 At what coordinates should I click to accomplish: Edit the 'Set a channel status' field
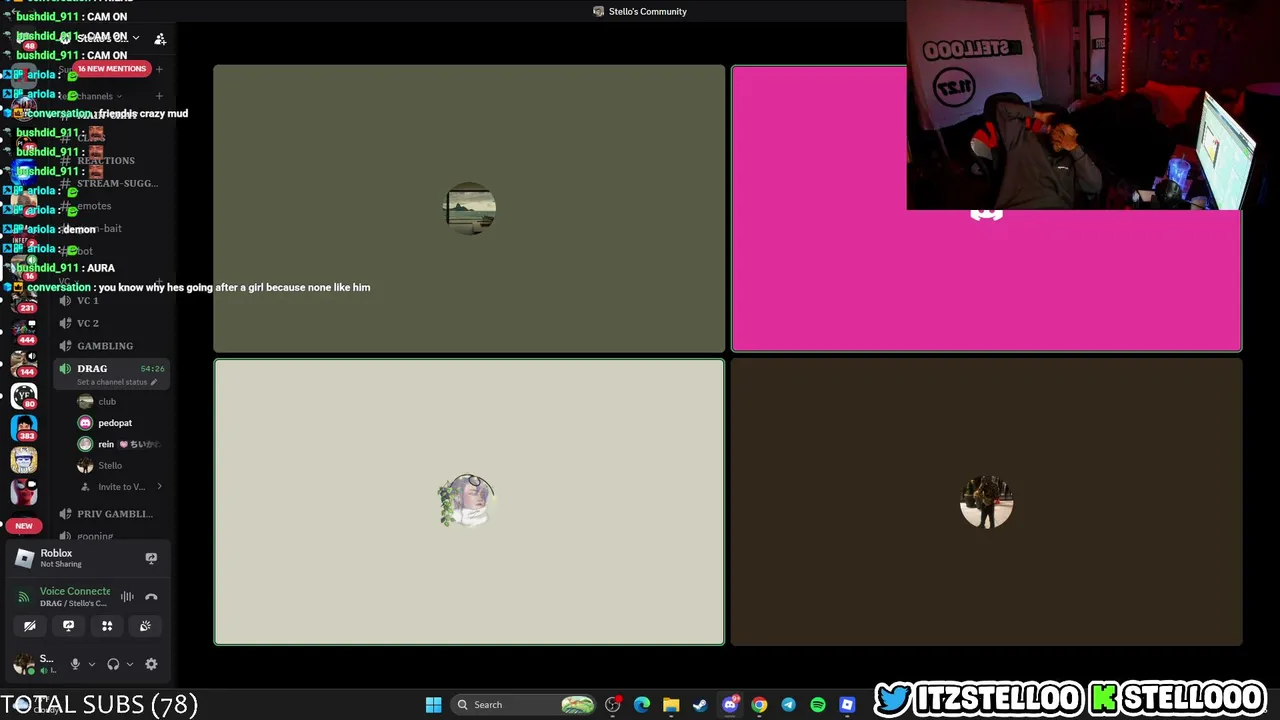click(117, 382)
